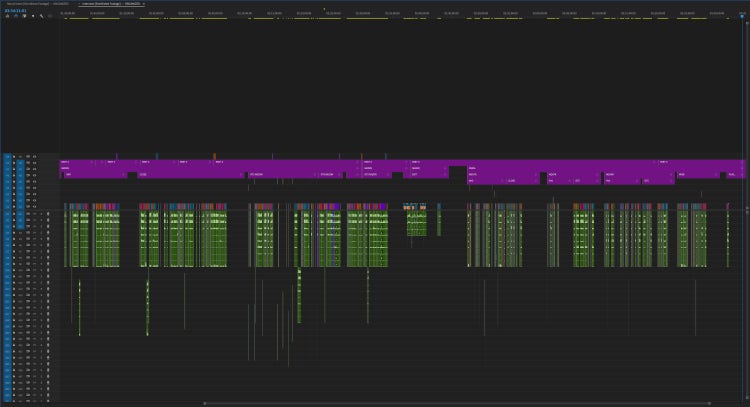Toggle source patching on track A1
Screen dimensions: 750x407
[x=8, y=214]
